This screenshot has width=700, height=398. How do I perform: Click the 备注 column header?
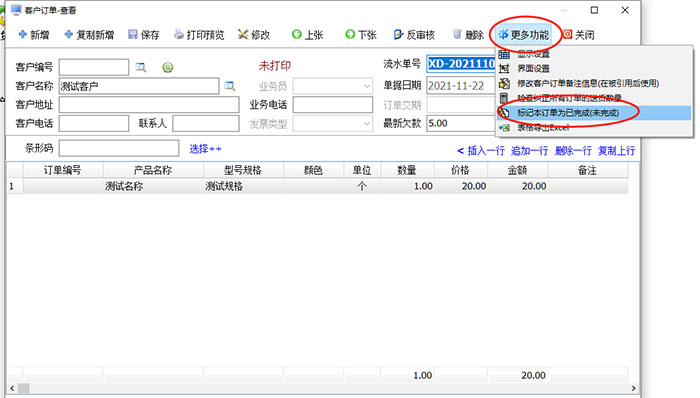tap(588, 170)
